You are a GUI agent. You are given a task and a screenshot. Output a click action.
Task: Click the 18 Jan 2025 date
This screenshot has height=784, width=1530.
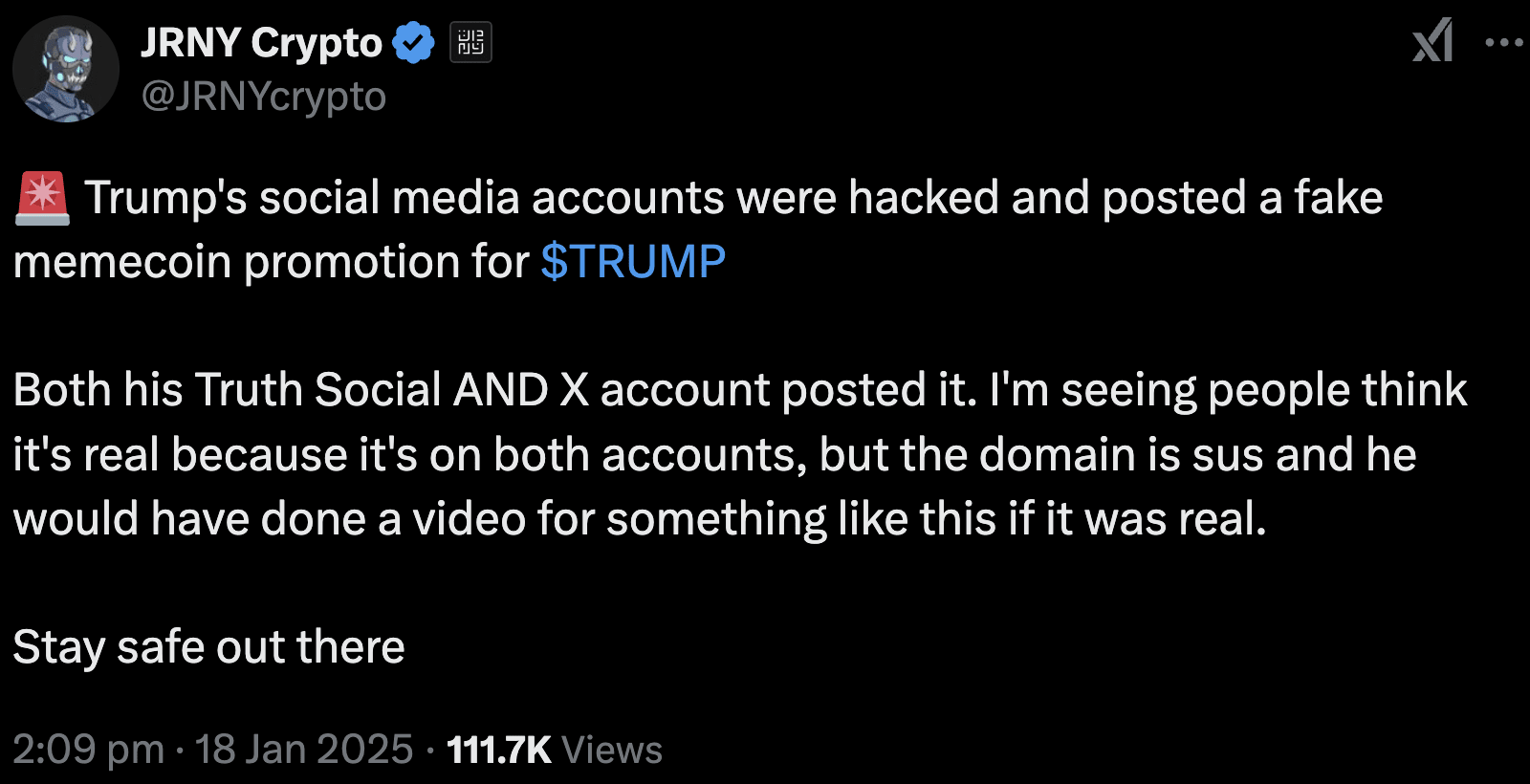(304, 750)
